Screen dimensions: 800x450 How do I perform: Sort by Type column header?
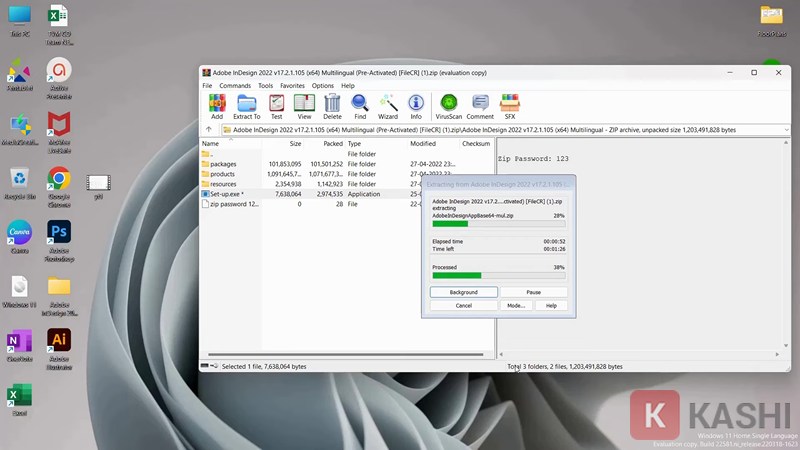[x=377, y=144]
